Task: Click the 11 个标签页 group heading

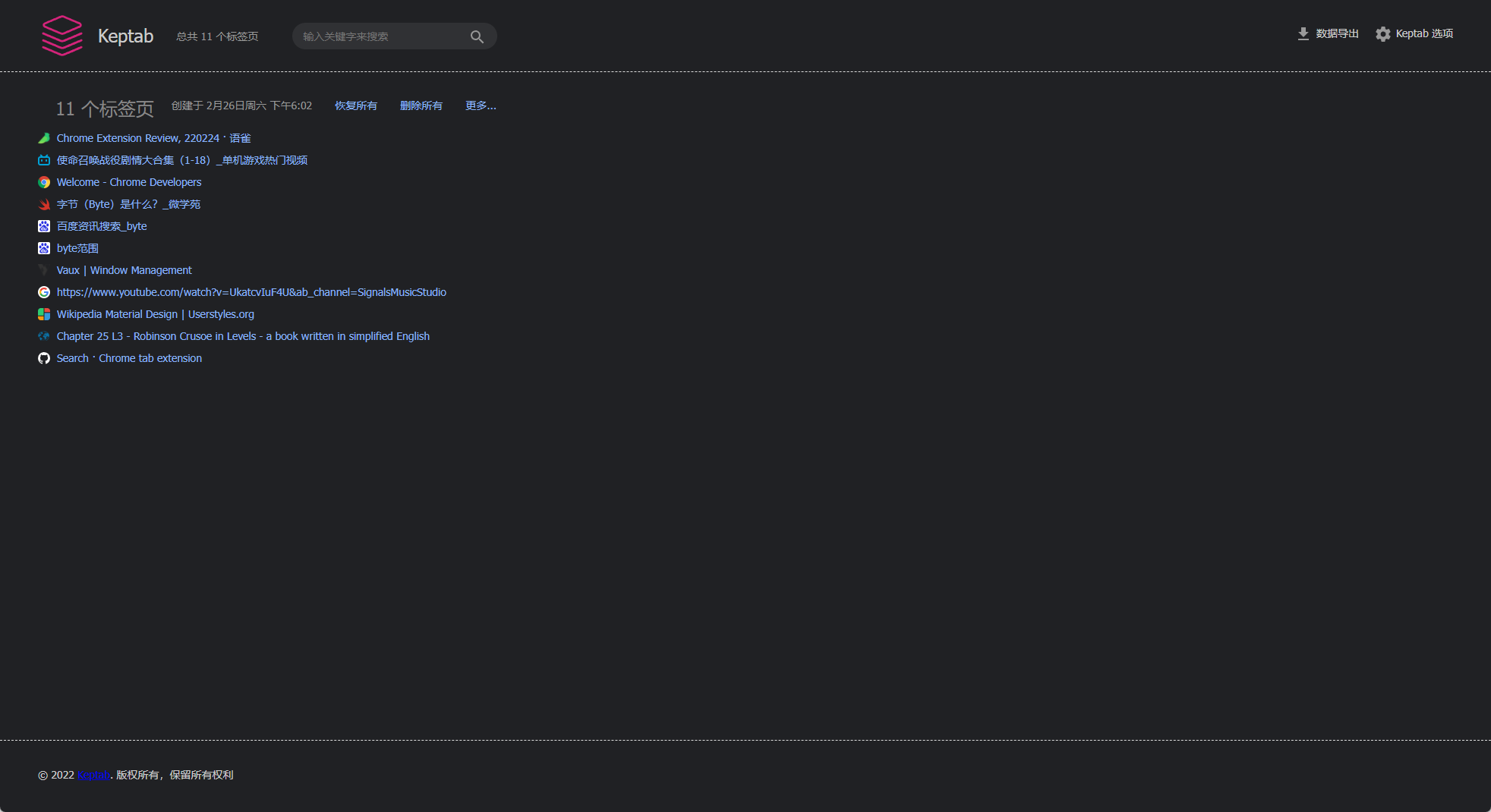Action: click(105, 109)
